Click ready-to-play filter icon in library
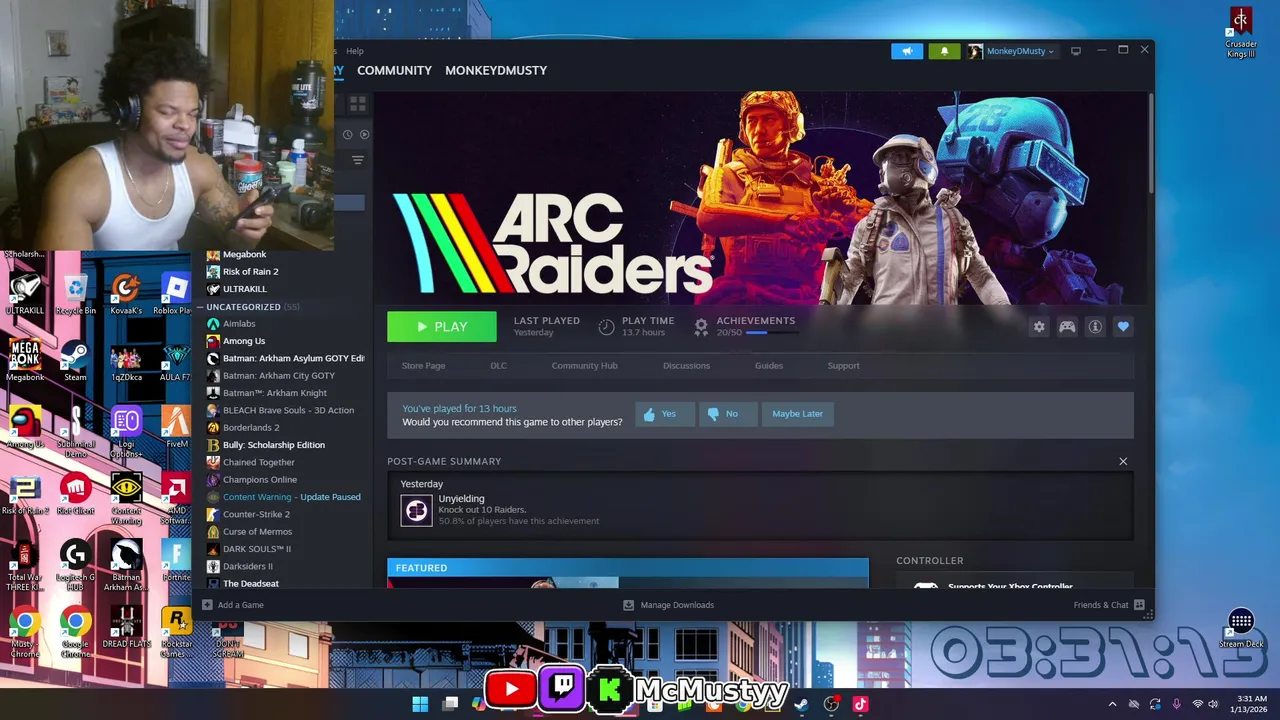This screenshot has width=1280, height=720. [x=364, y=134]
